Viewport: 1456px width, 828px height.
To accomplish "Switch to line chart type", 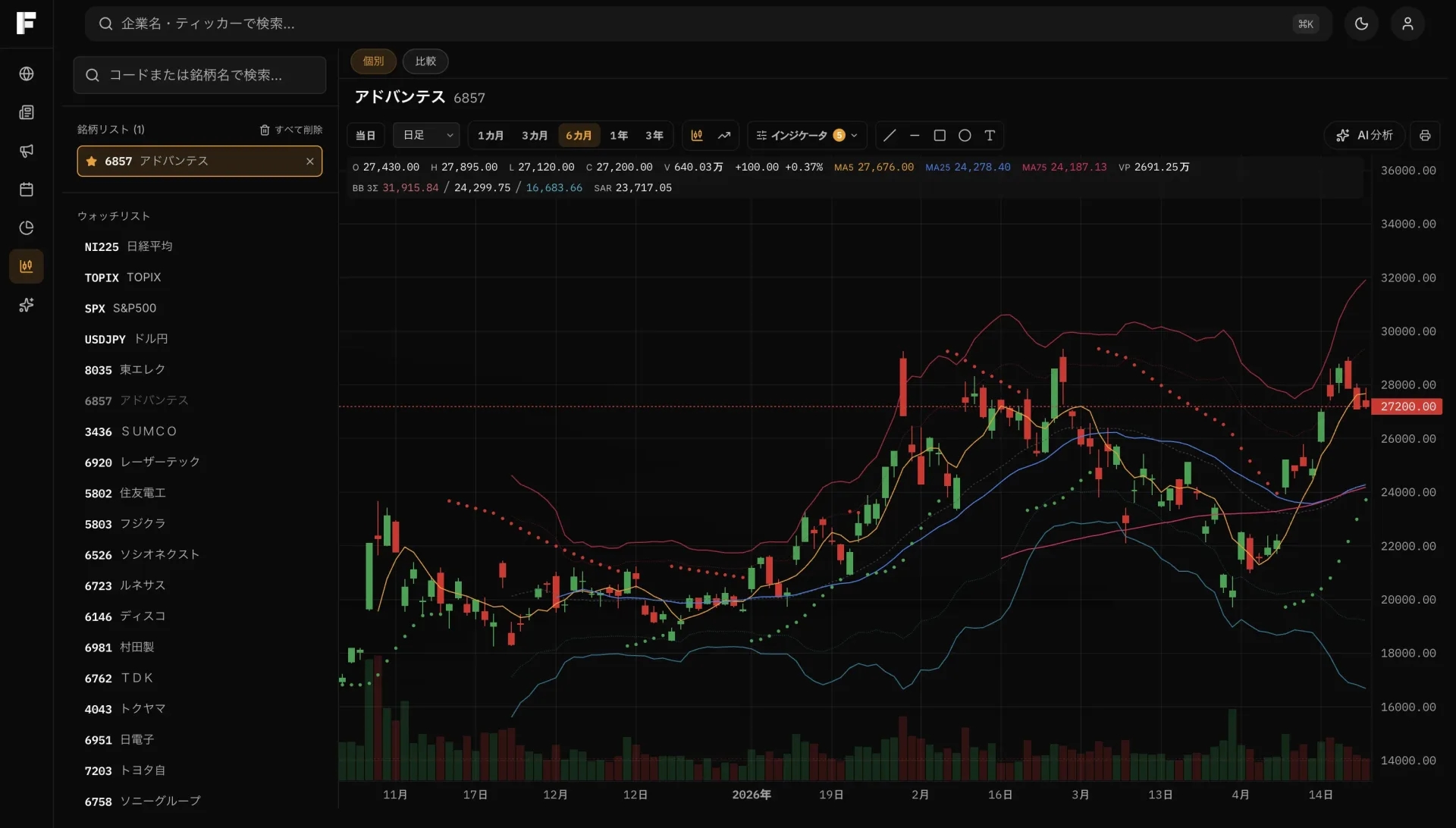I will (x=724, y=136).
